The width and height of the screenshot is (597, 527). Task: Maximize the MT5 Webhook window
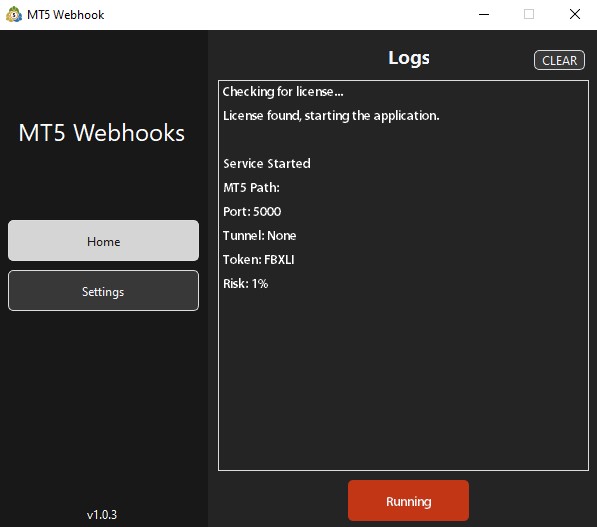(x=529, y=14)
